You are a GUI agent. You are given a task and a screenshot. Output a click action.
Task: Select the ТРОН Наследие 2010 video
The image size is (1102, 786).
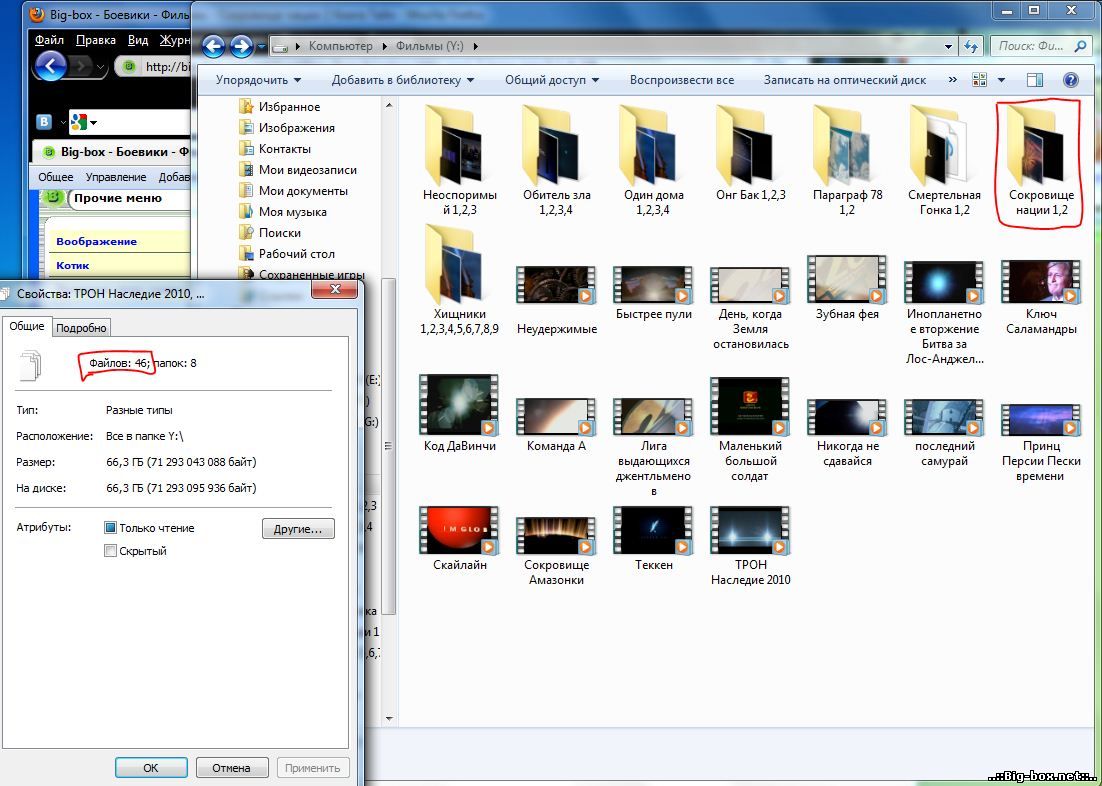click(751, 546)
